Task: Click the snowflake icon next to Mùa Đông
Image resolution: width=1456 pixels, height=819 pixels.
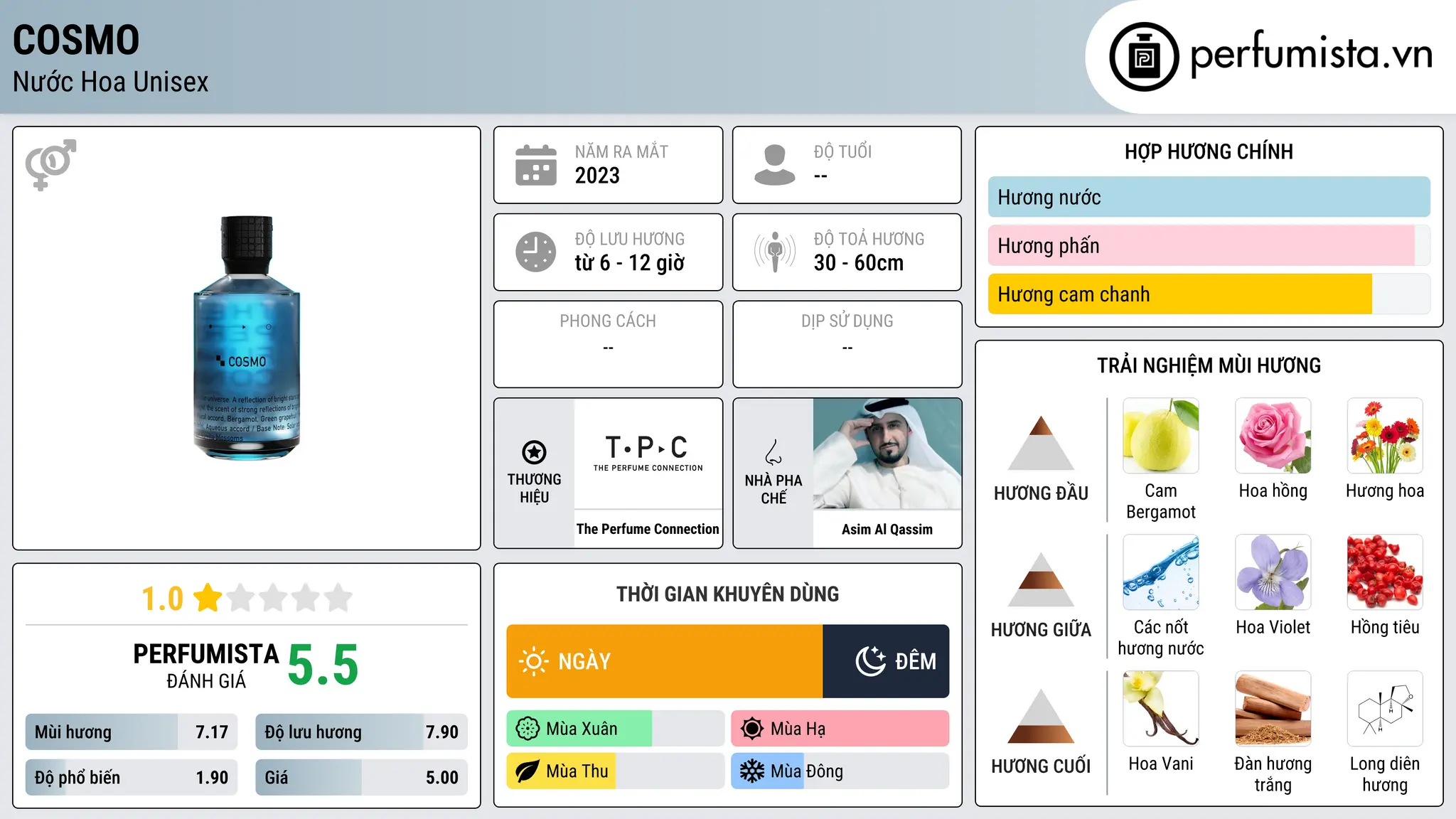Action: click(752, 771)
